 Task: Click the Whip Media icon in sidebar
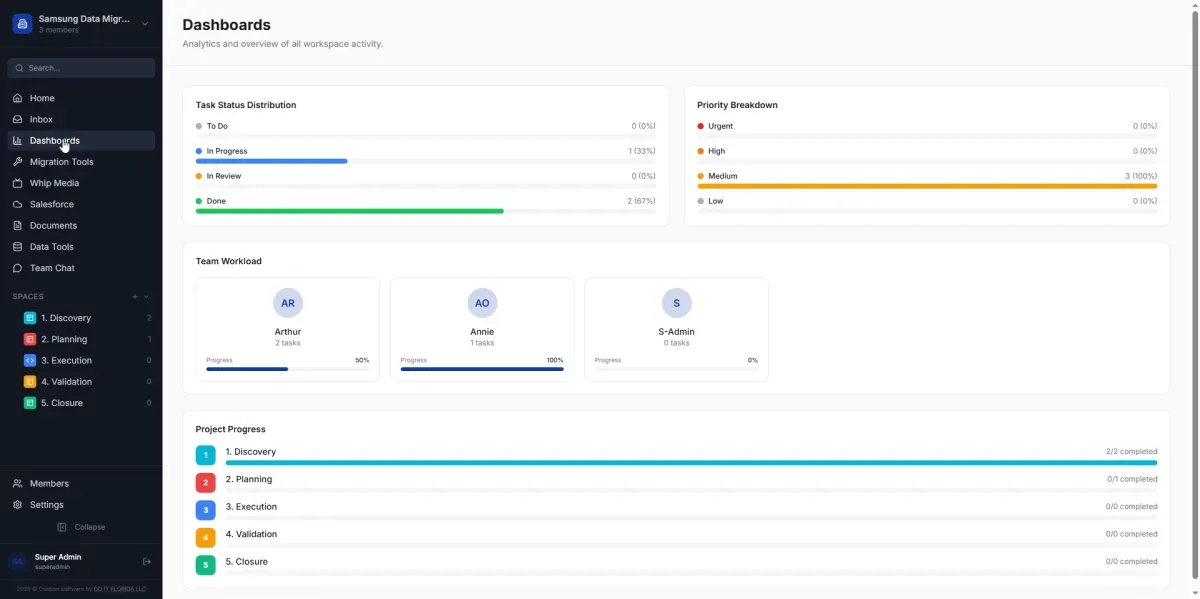[x=17, y=183]
